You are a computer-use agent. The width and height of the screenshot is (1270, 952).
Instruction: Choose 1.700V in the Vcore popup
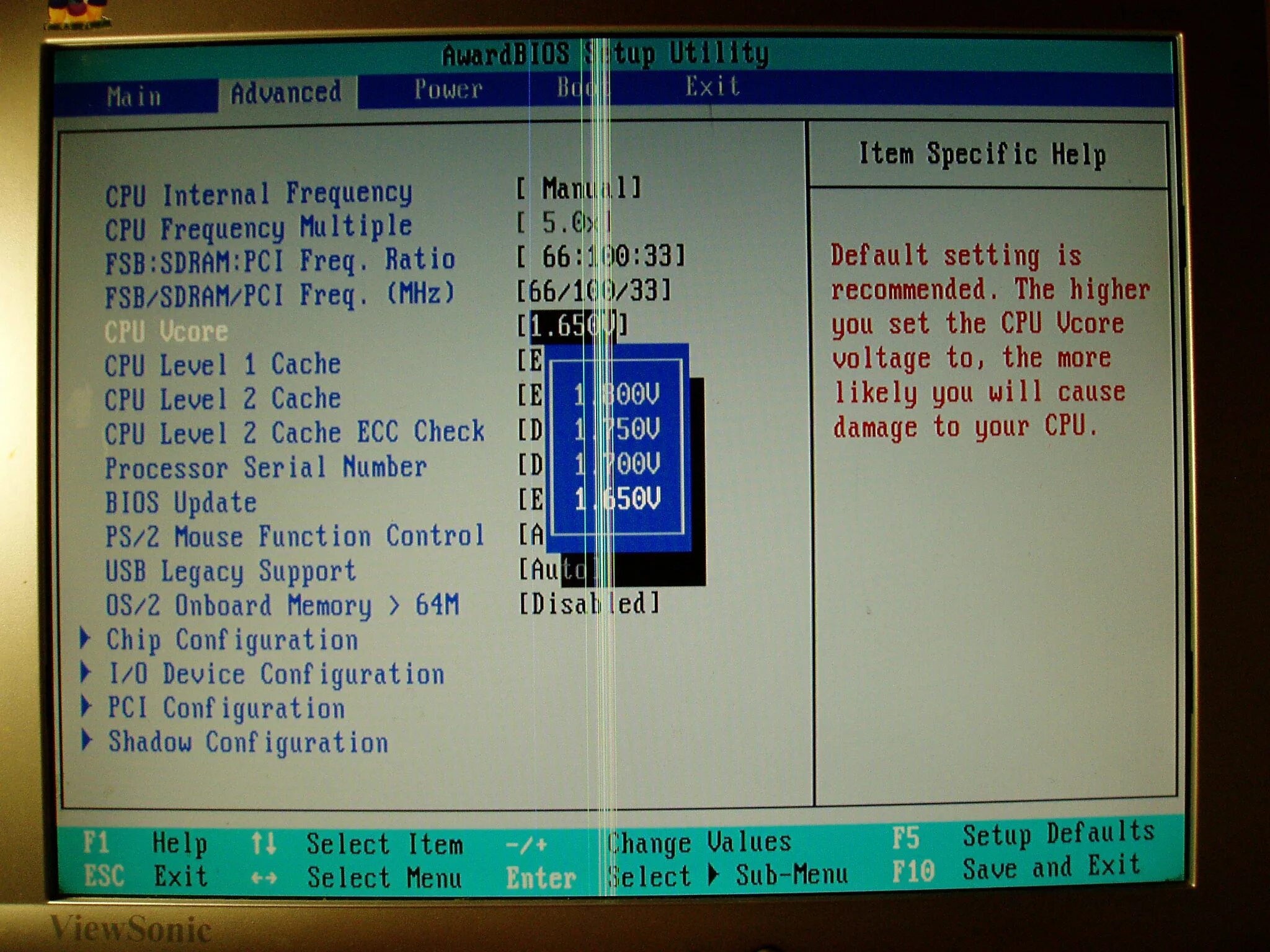(618, 464)
